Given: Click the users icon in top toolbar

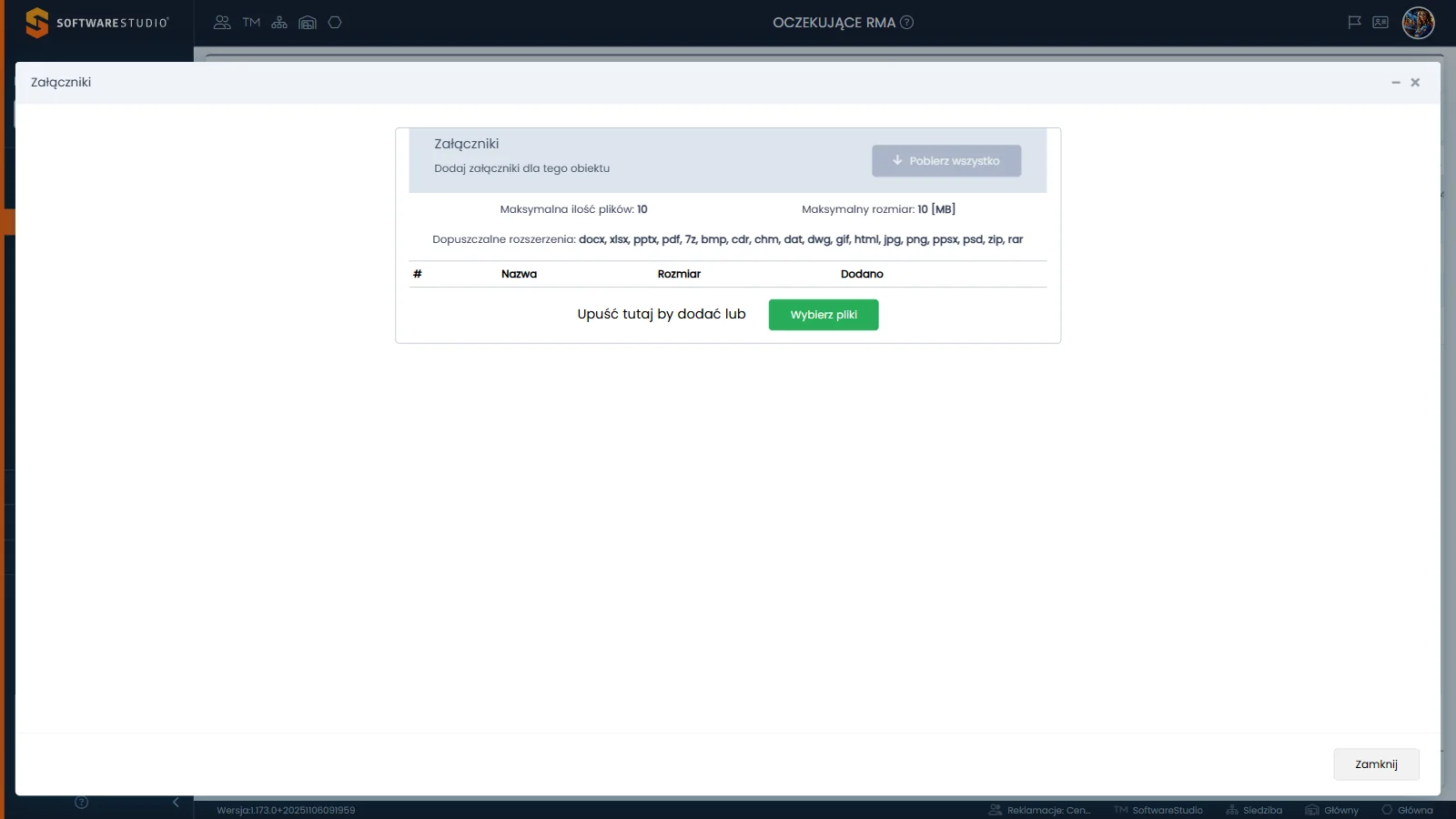Looking at the screenshot, I should coord(222,23).
